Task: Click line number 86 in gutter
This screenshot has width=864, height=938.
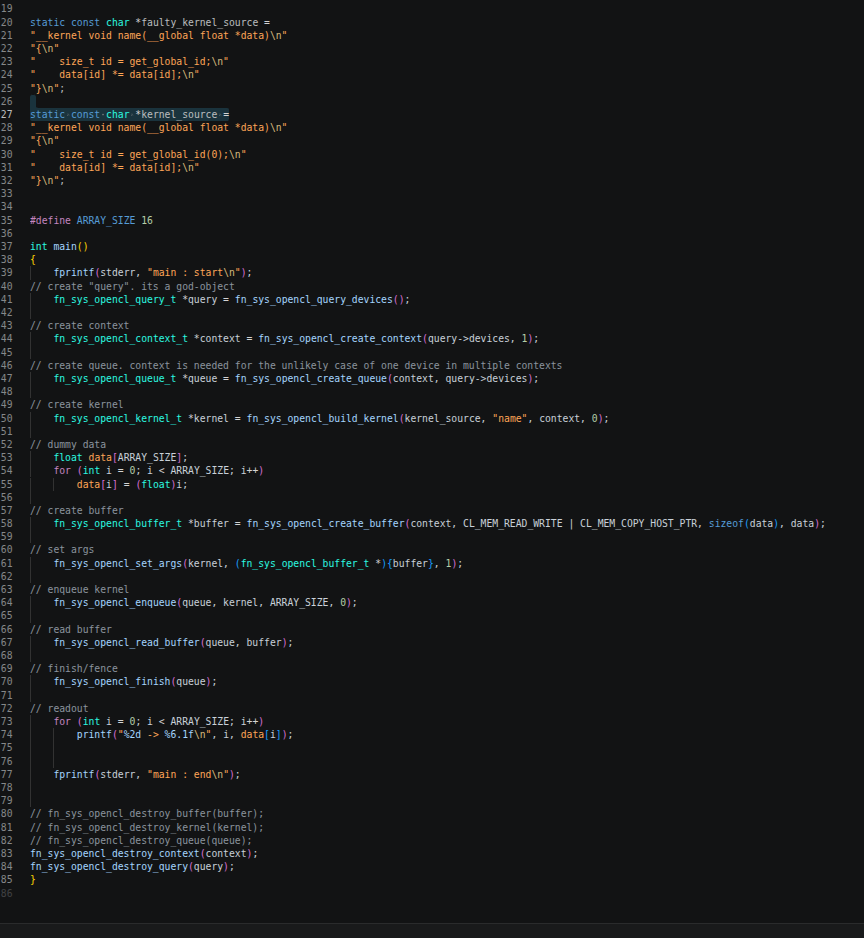Action: coord(7,893)
